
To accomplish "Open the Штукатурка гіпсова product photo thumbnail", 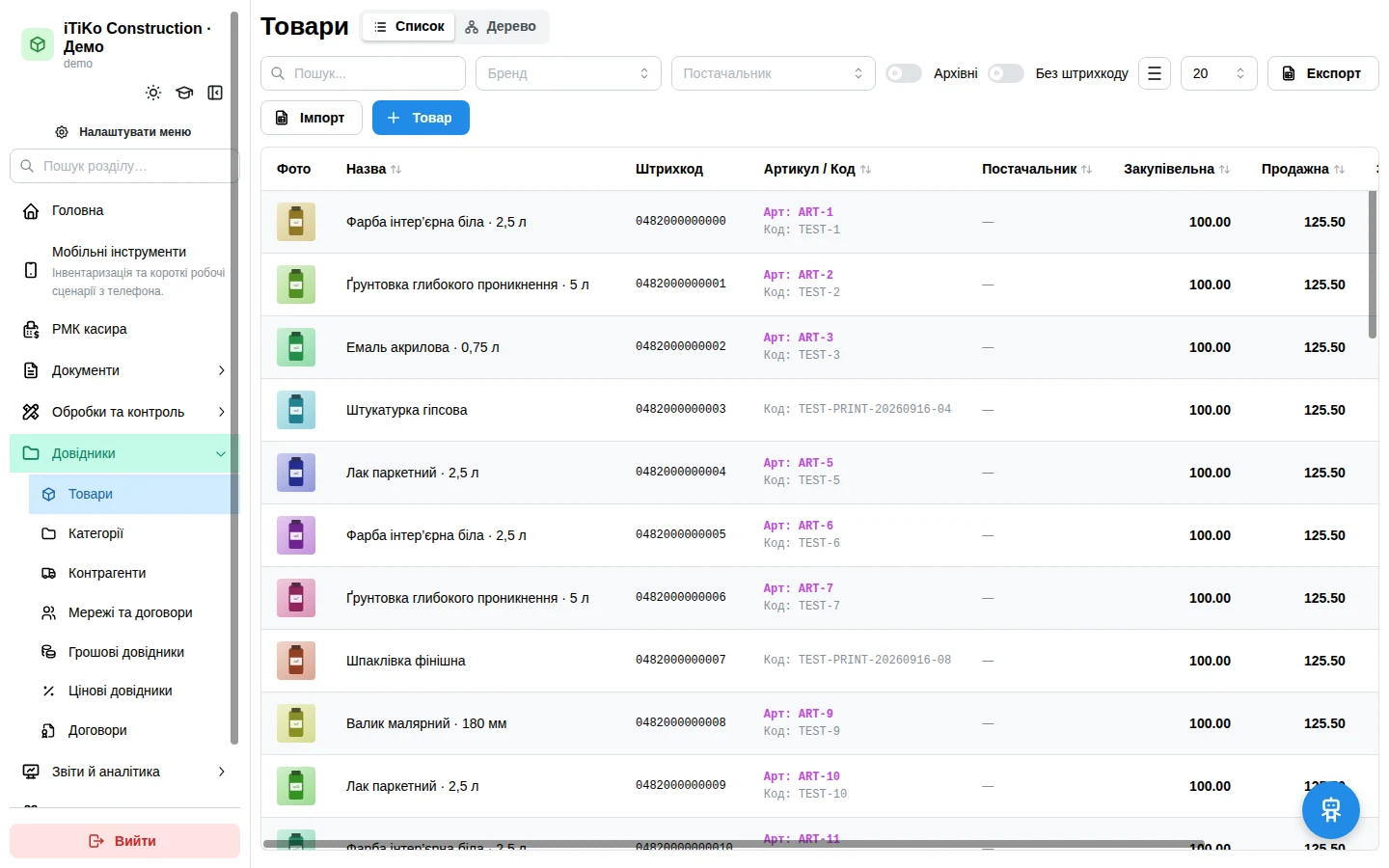I will pyautogui.click(x=296, y=410).
